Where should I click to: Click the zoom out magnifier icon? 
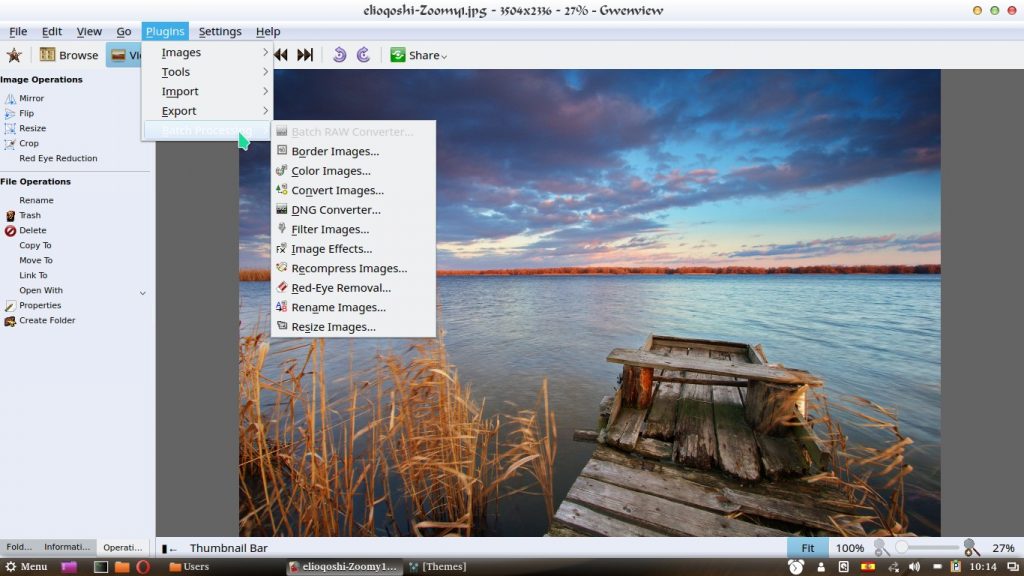point(881,548)
